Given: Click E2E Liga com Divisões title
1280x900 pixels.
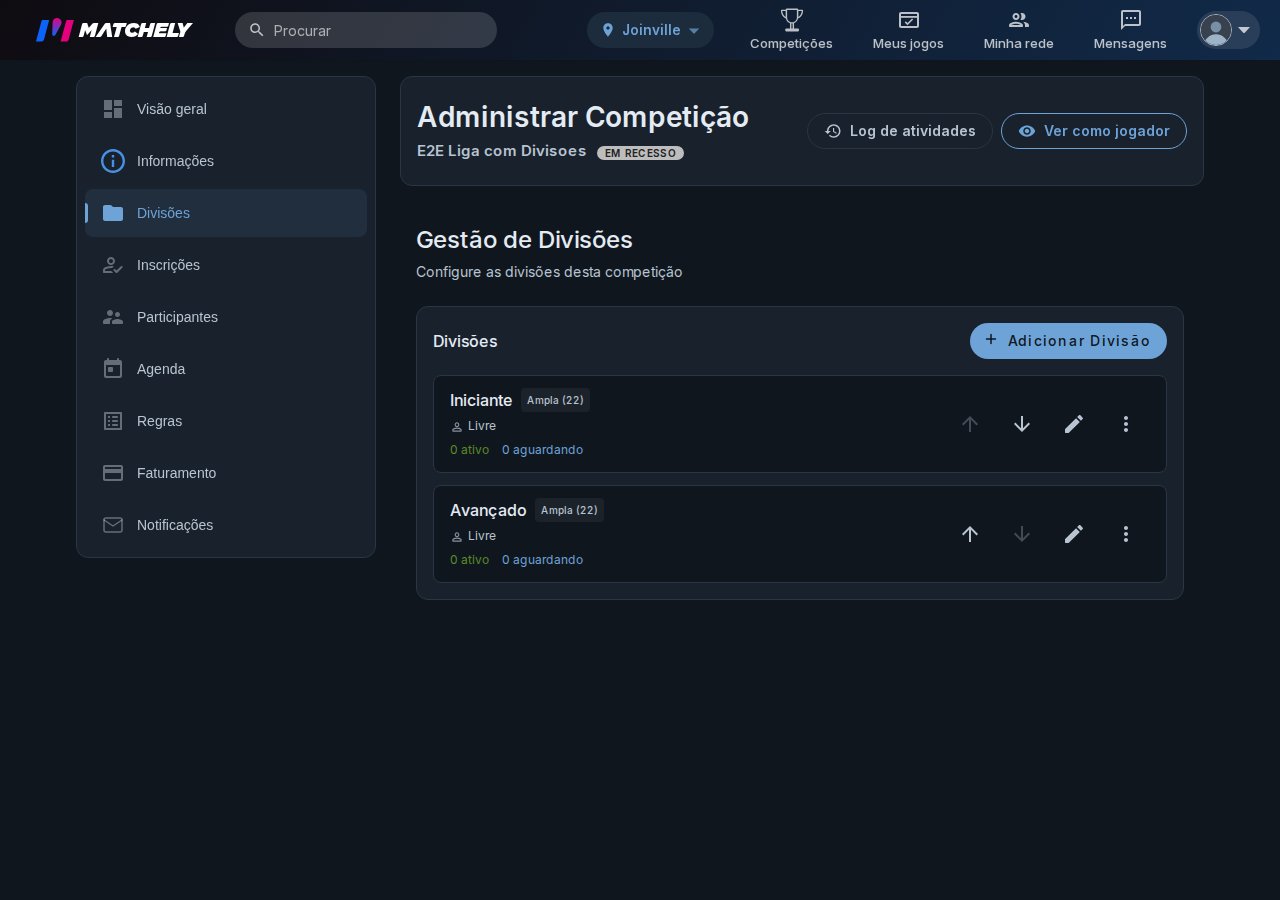Looking at the screenshot, I should pos(501,151).
